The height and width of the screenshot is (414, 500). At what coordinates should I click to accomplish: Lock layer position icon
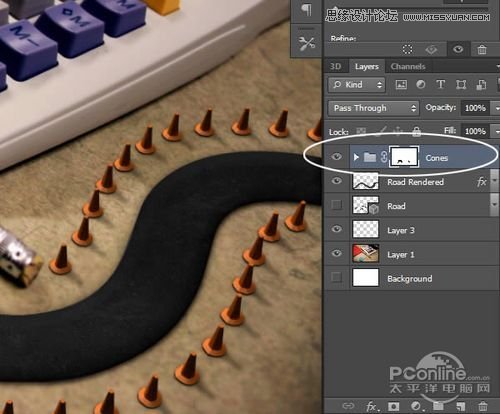click(x=398, y=131)
